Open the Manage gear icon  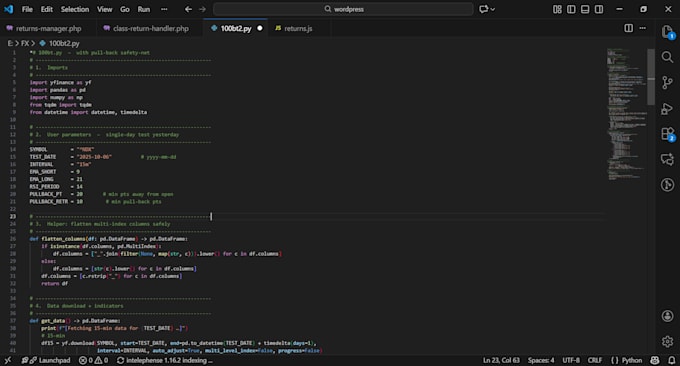coord(667,341)
